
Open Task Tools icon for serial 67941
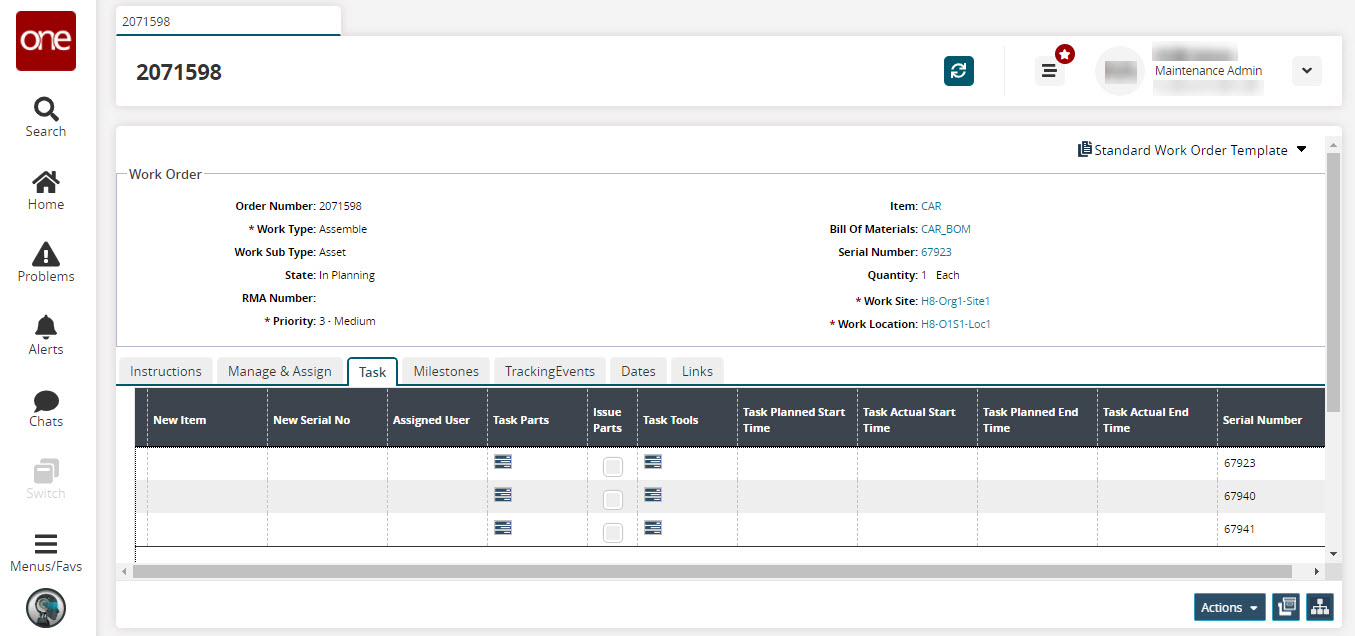tap(653, 527)
